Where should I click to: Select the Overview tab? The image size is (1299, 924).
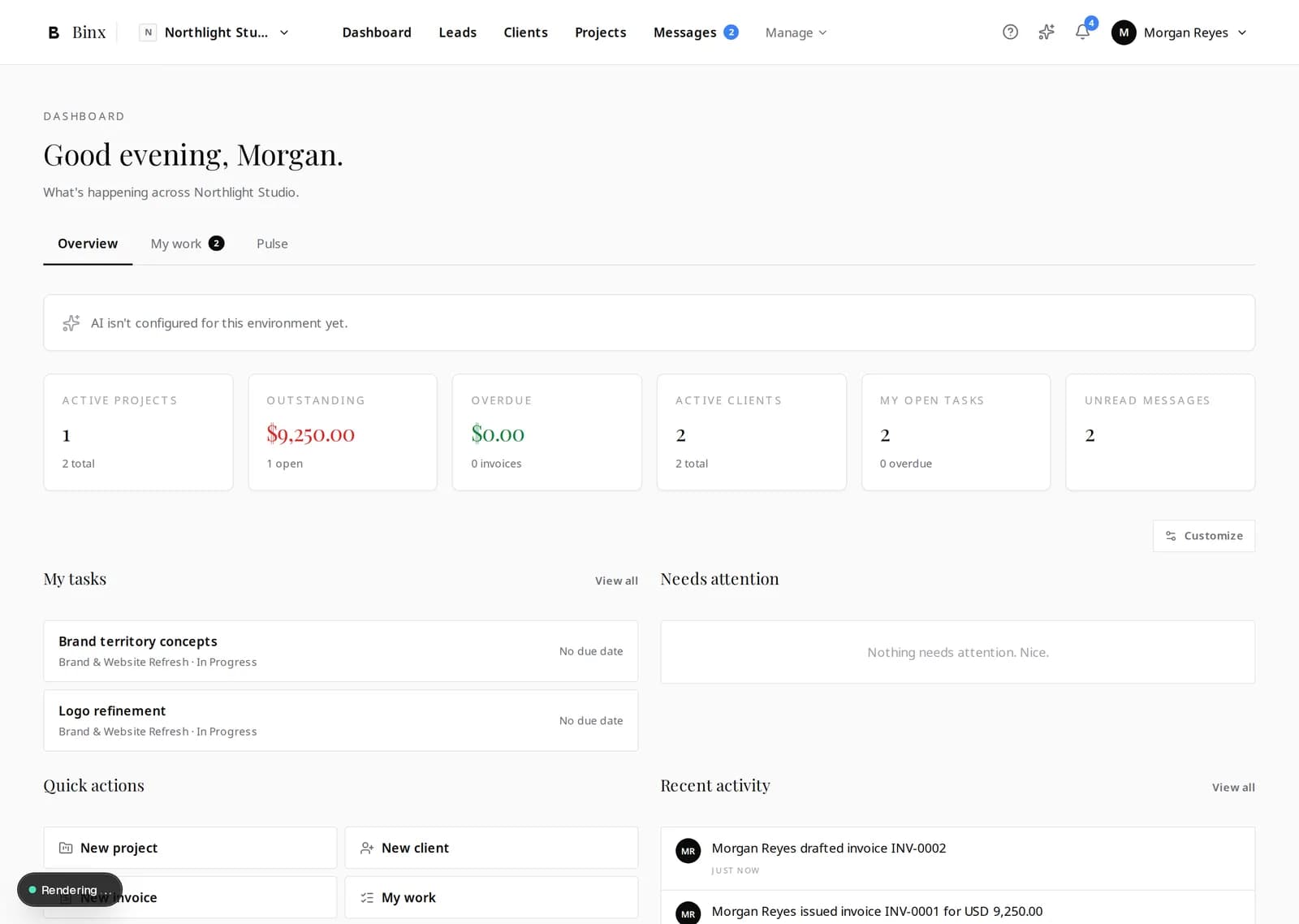(88, 244)
